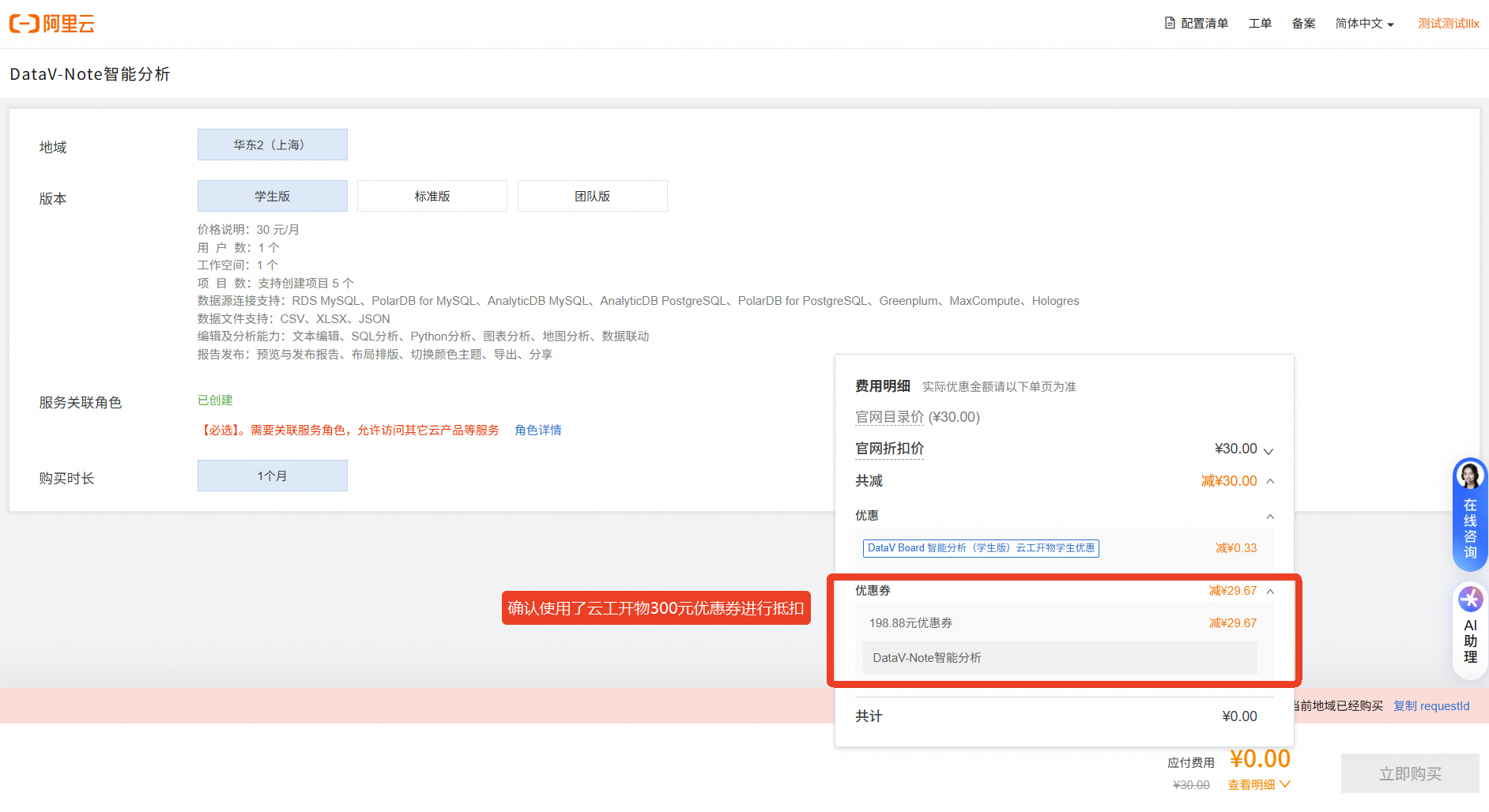Image resolution: width=1489 pixels, height=812 pixels.
Task: Select the 团队版 edition
Action: (x=593, y=196)
